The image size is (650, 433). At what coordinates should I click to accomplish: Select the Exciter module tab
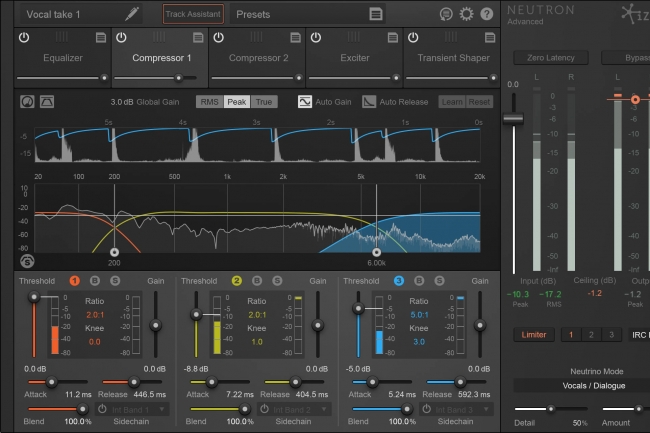[355, 58]
